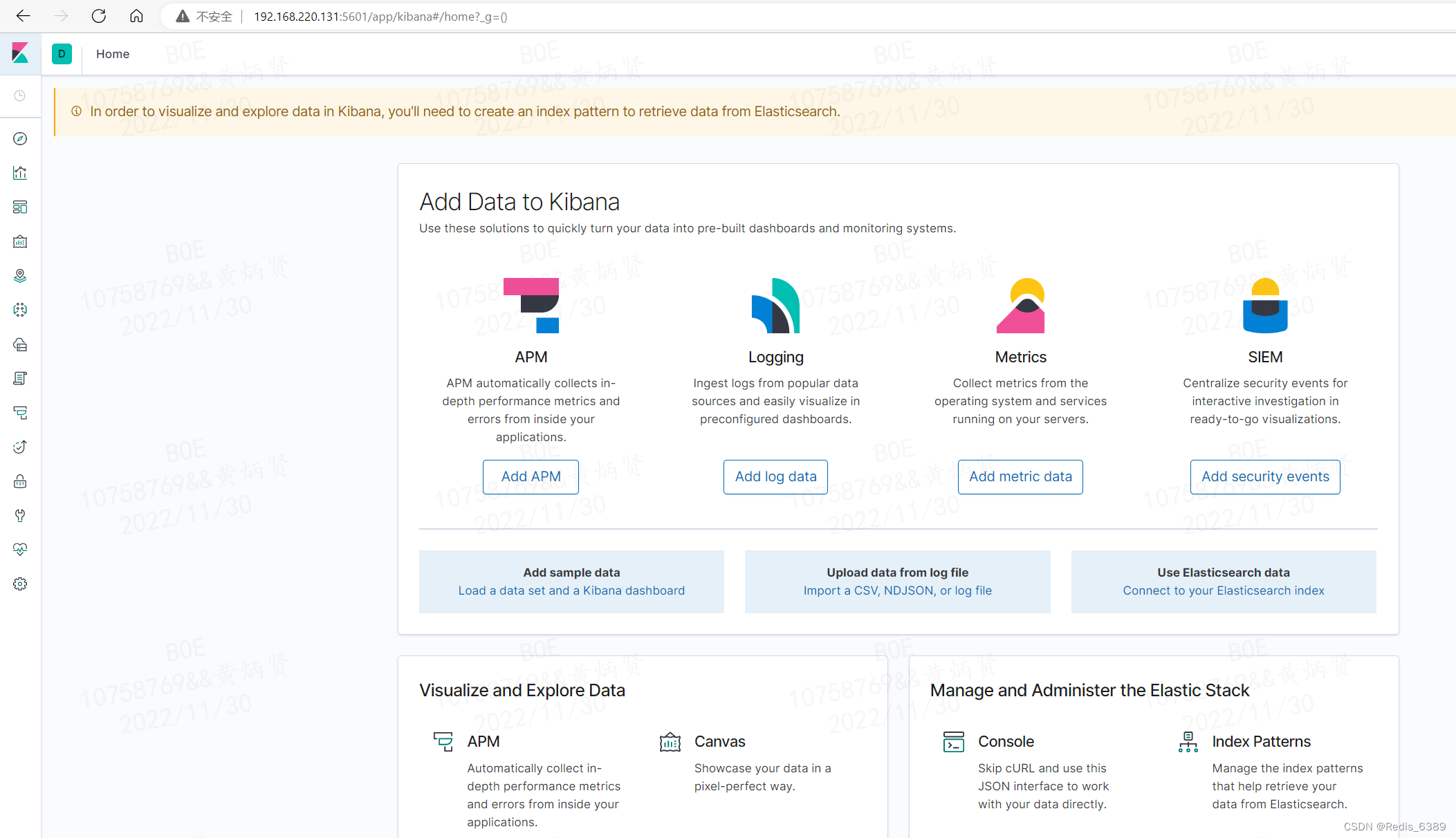Click the Add security events button

tap(1265, 476)
